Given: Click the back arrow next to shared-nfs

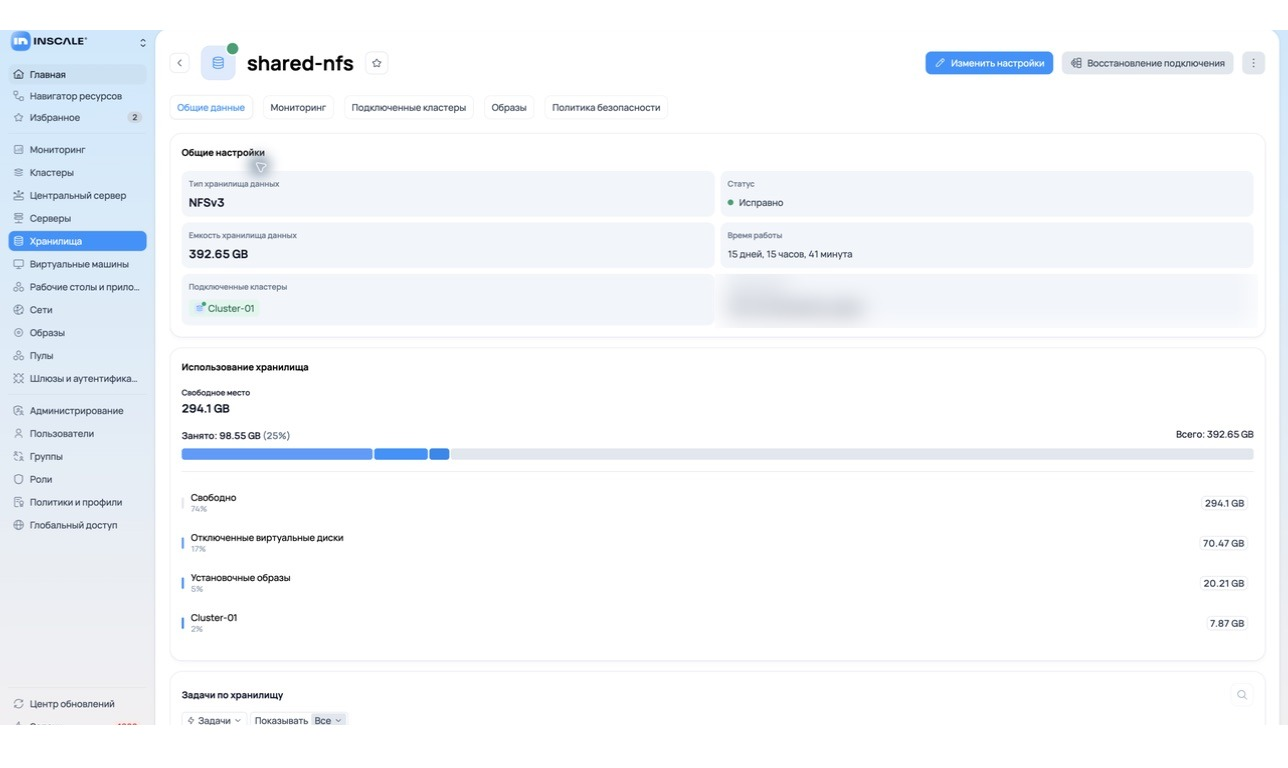Looking at the screenshot, I should [180, 63].
